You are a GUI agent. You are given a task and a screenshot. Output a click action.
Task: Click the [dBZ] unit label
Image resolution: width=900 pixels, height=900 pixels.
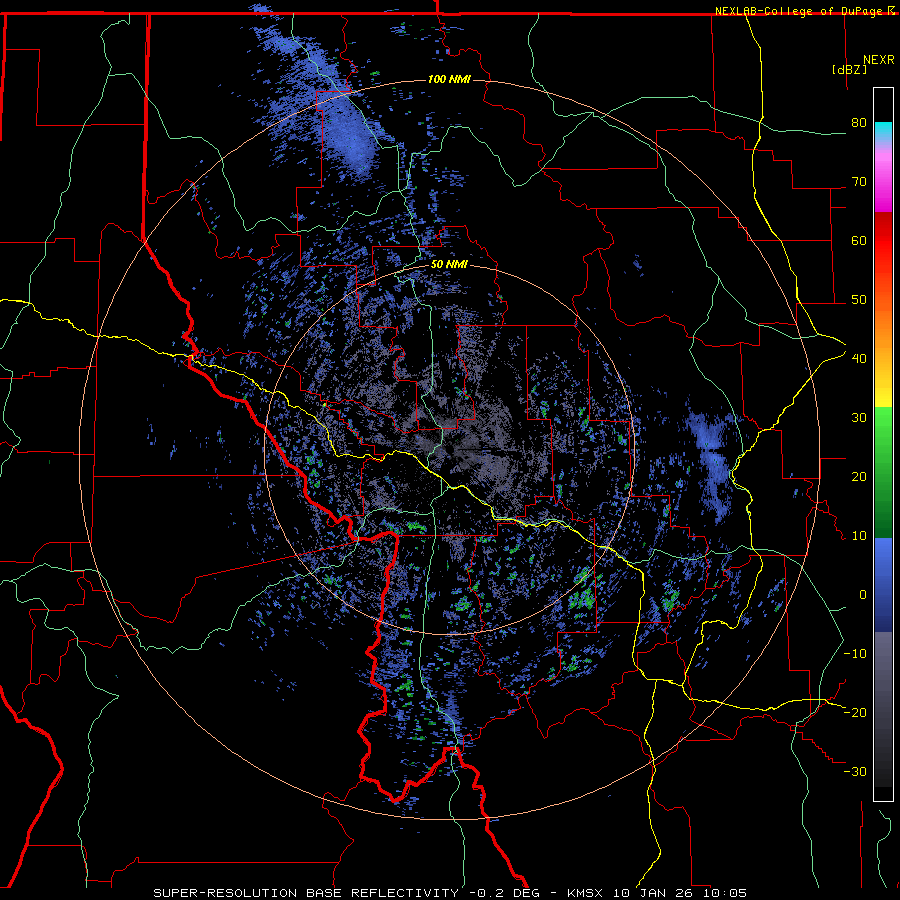(849, 69)
